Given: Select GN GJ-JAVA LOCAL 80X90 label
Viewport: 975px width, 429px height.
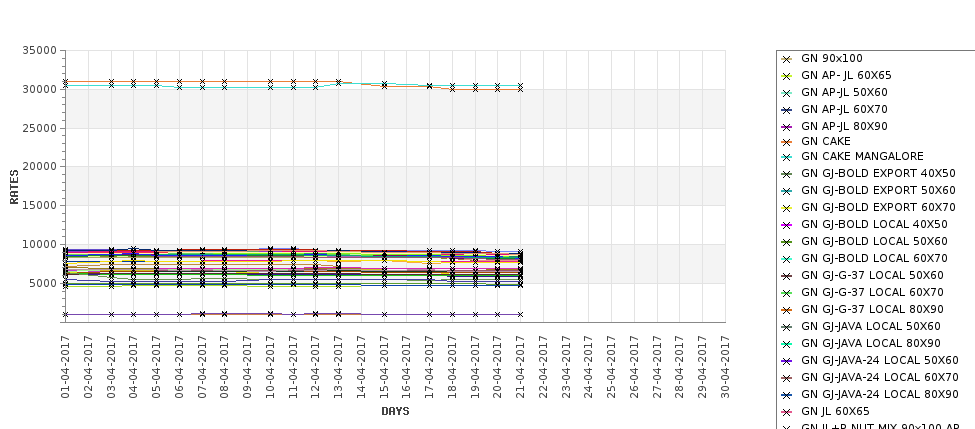Looking at the screenshot, I should tap(871, 343).
